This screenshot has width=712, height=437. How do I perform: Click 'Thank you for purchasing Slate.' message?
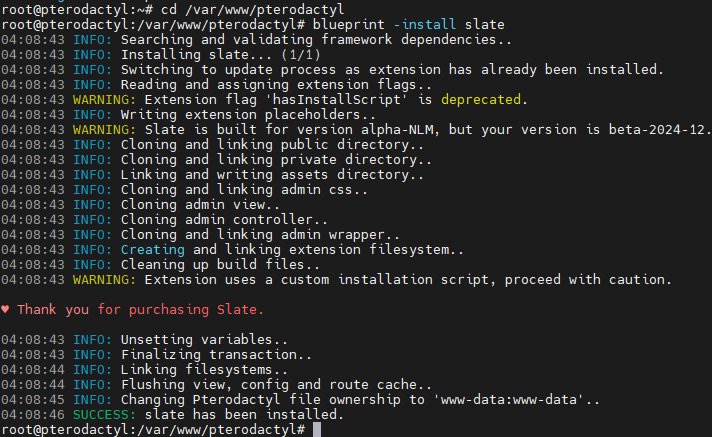[x=140, y=309]
